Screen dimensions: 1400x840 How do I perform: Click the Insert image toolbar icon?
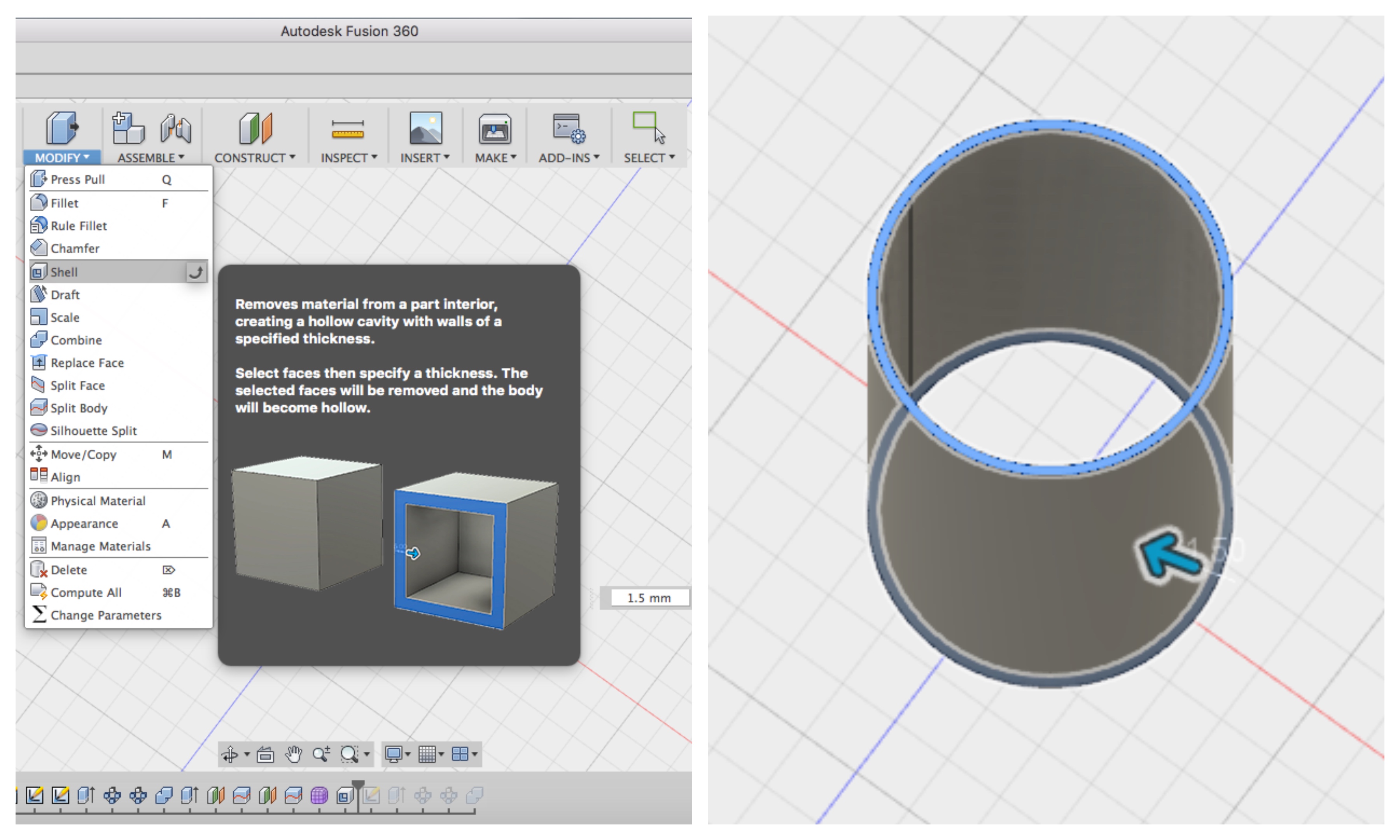click(x=425, y=128)
